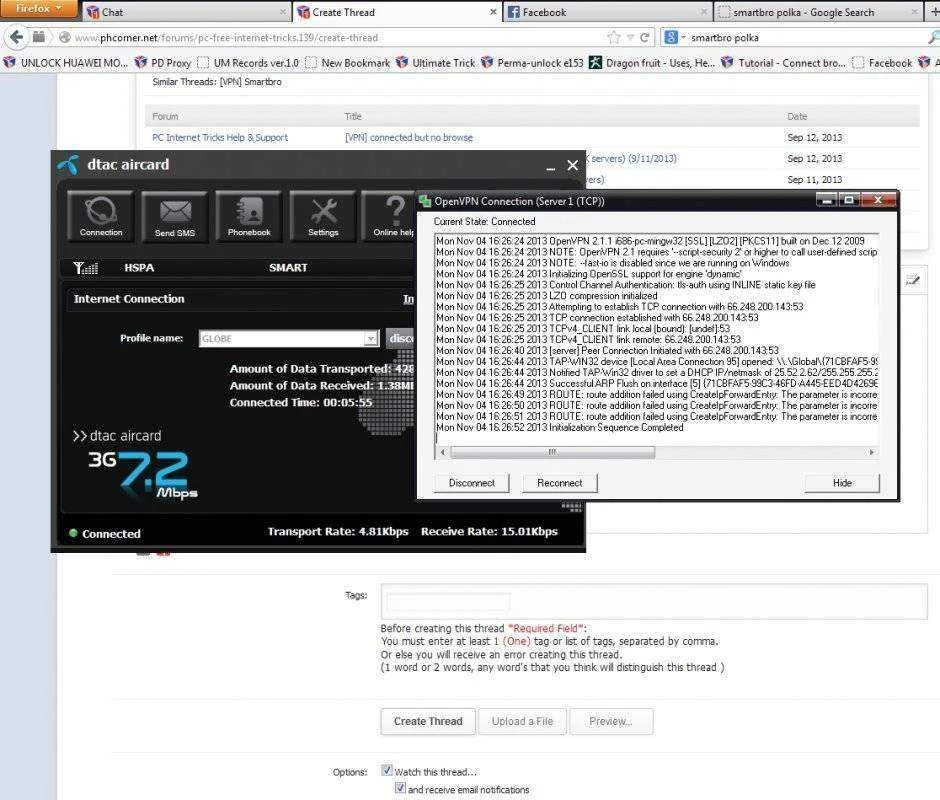Open the Phonebook in dtac aircard
Screen dimensions: 940x800
click(x=249, y=215)
